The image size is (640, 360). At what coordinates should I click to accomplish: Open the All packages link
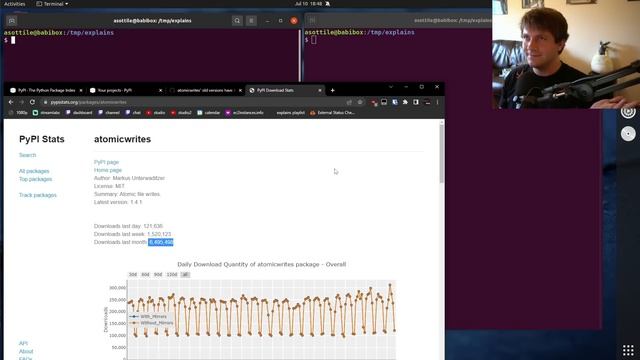point(34,171)
